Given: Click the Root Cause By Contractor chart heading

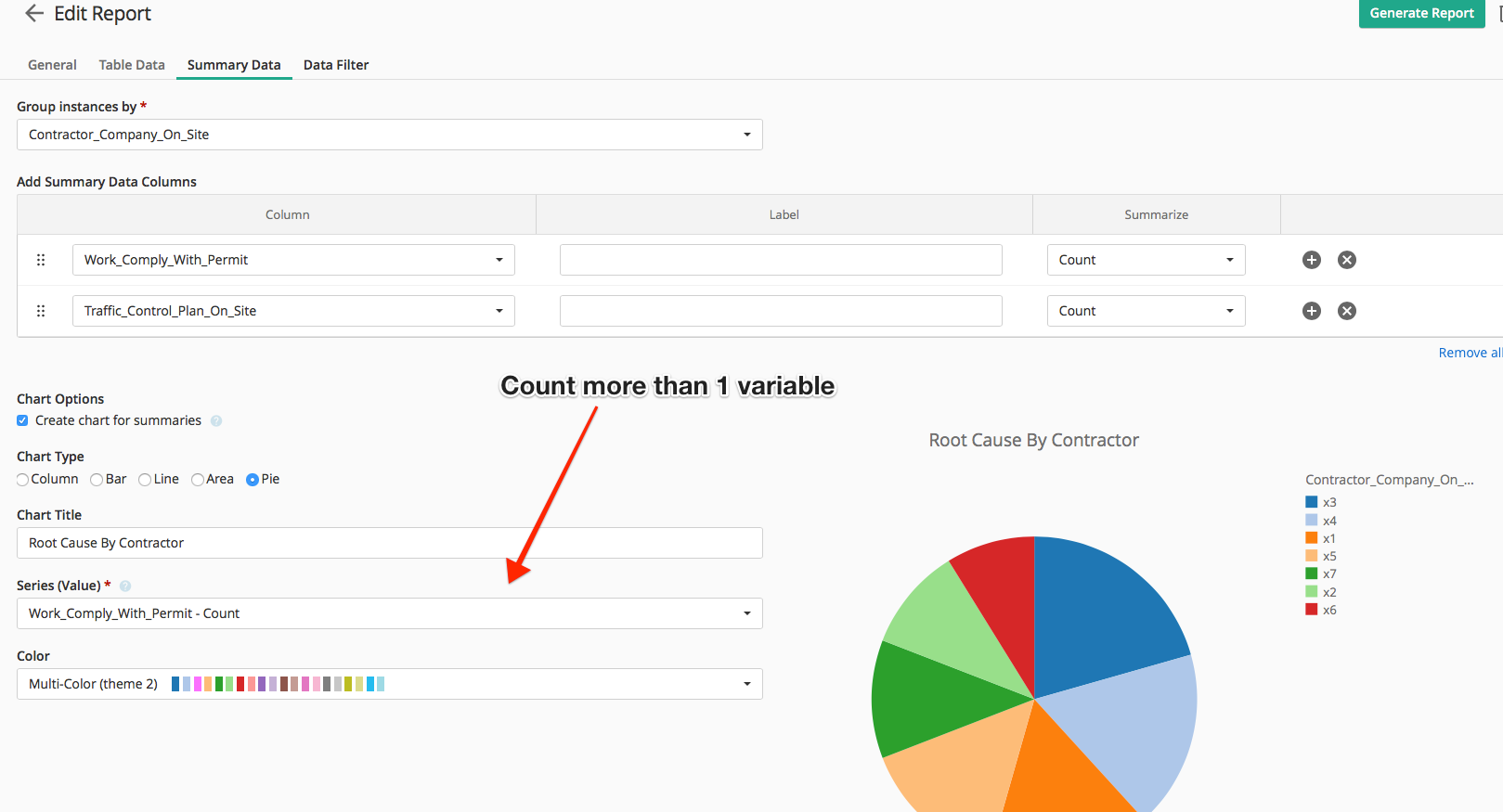Looking at the screenshot, I should (1033, 440).
